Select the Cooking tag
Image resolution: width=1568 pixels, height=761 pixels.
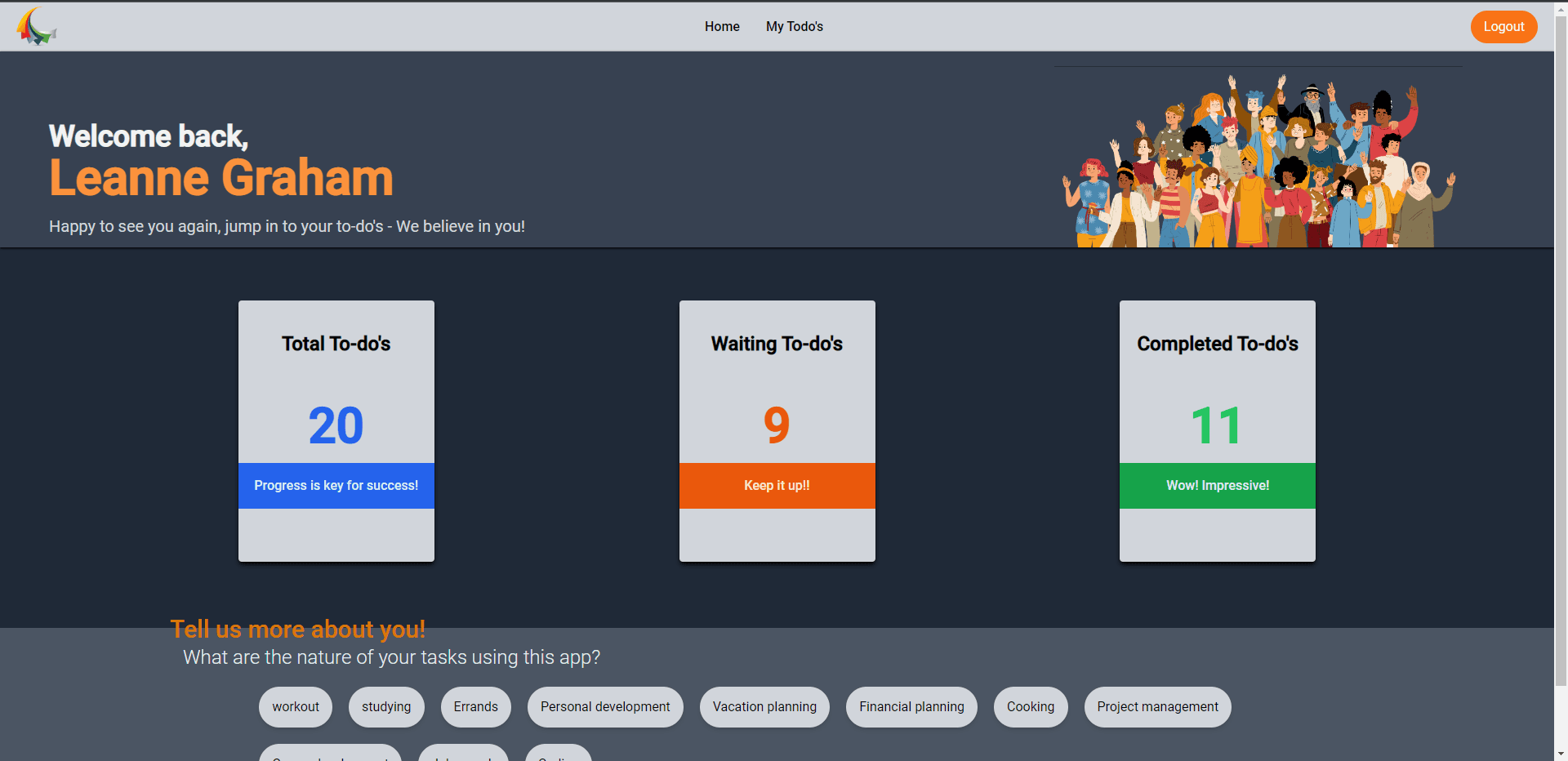click(x=1030, y=706)
